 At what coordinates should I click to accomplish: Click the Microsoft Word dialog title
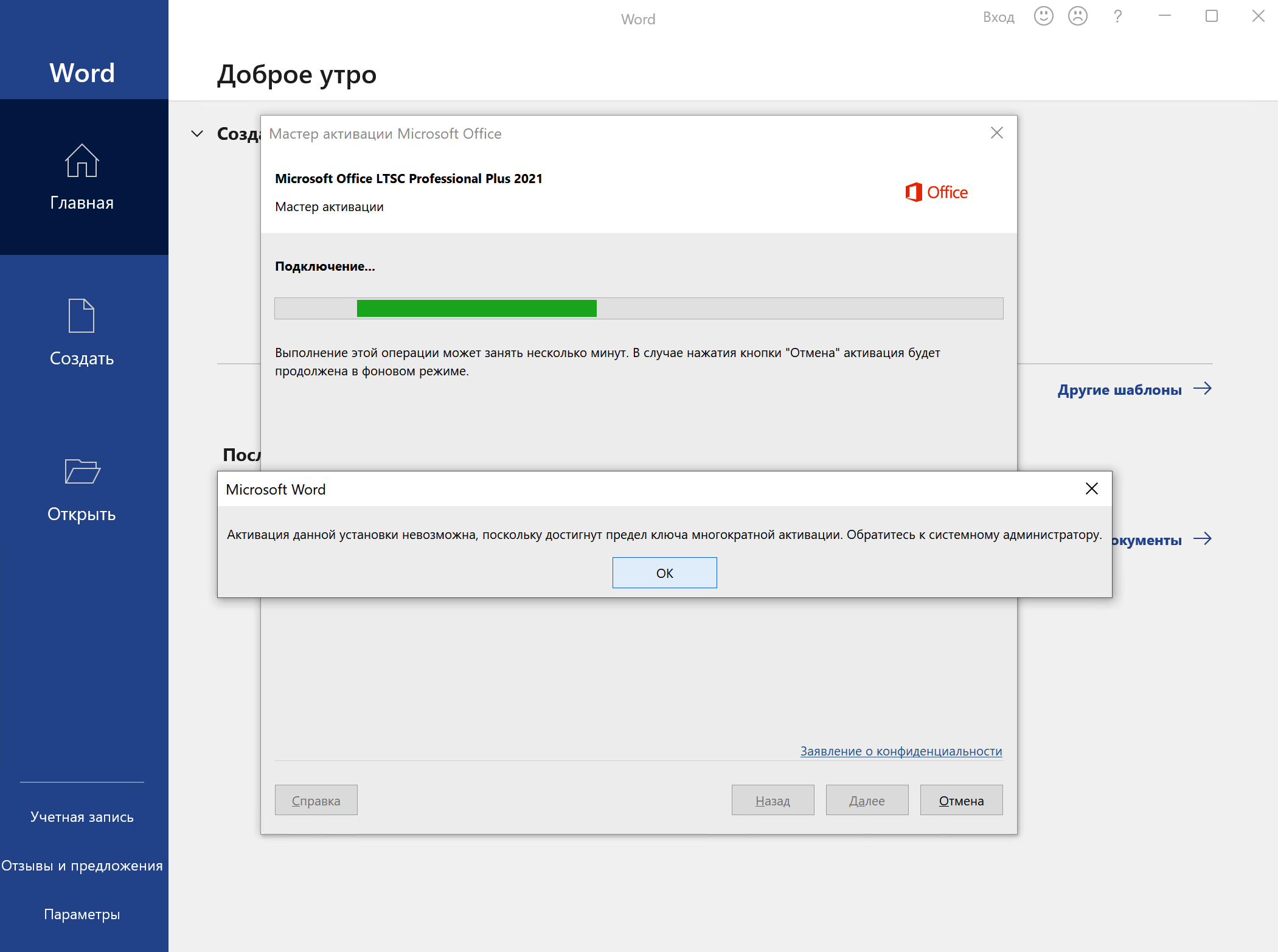276,489
